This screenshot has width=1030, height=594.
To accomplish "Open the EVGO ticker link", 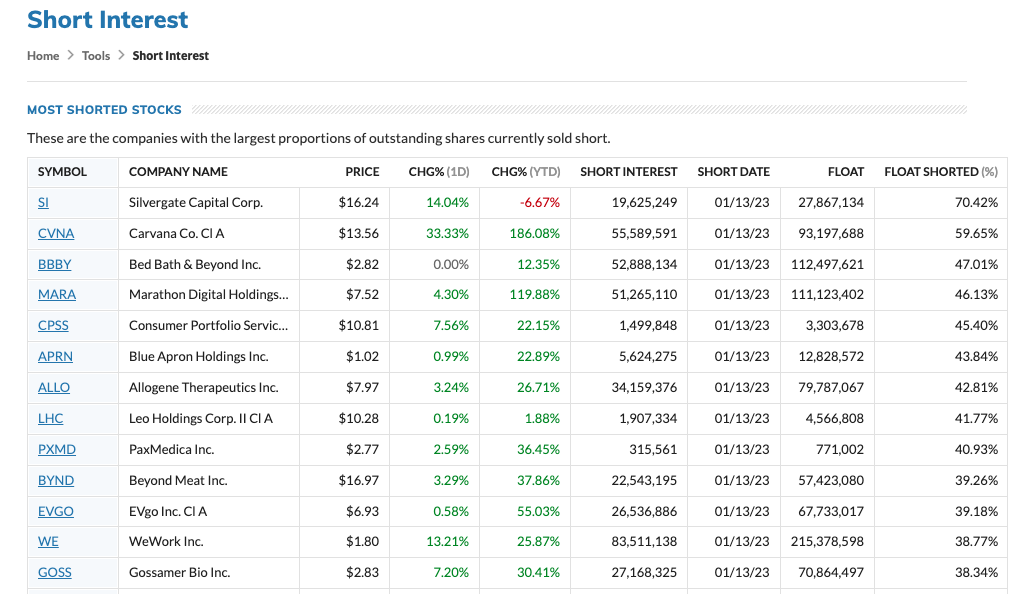I will 56,512.
